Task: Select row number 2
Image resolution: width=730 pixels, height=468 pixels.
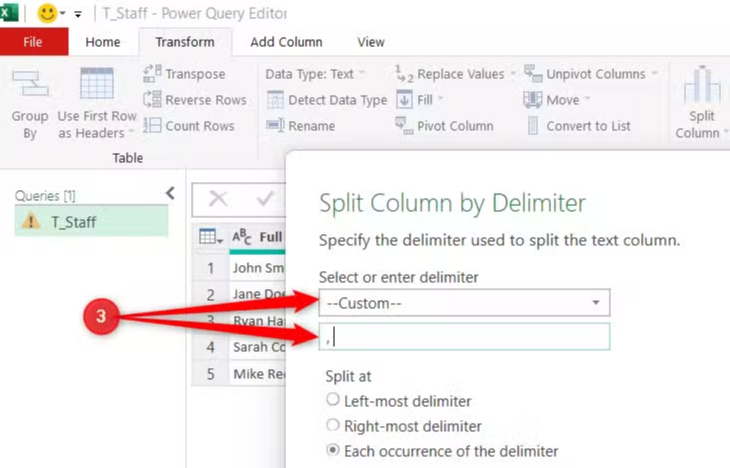Action: 210,294
